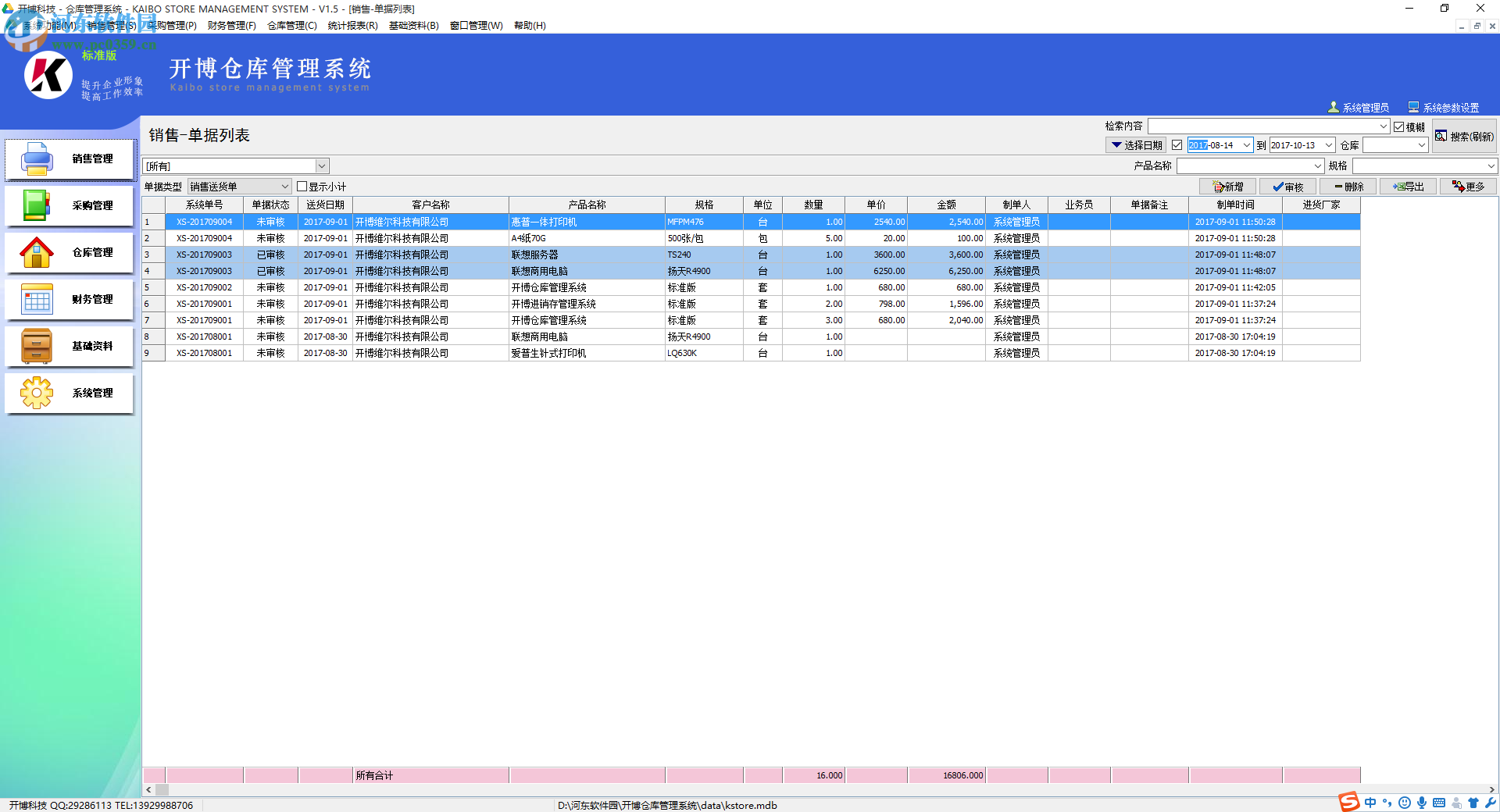This screenshot has width=1500, height=812.
Task: Sort by the 产品名称 column header
Action: point(587,205)
